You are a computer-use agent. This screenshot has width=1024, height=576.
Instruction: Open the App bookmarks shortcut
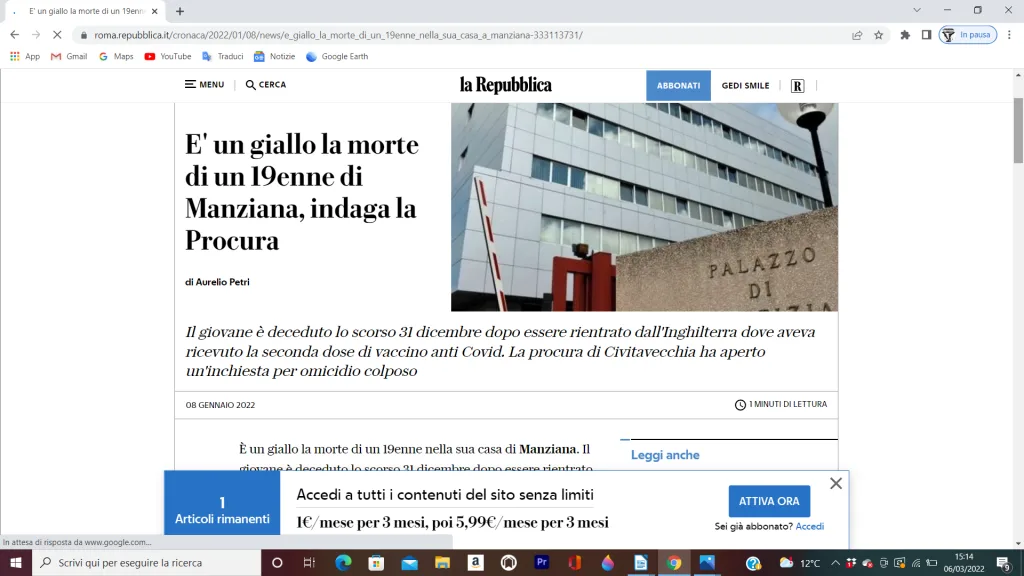(25, 56)
